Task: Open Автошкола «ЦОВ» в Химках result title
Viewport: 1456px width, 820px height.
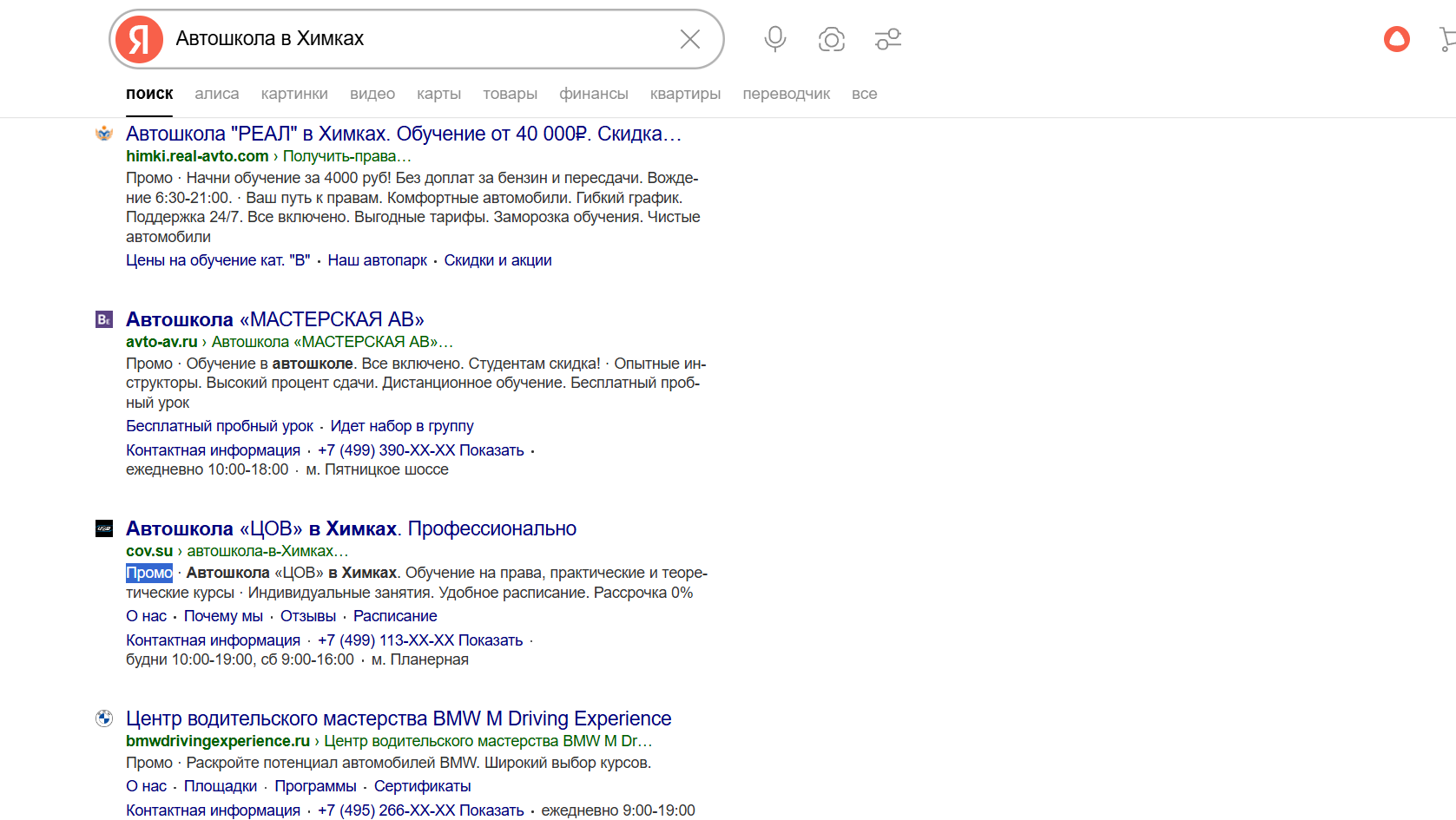Action: [x=351, y=528]
